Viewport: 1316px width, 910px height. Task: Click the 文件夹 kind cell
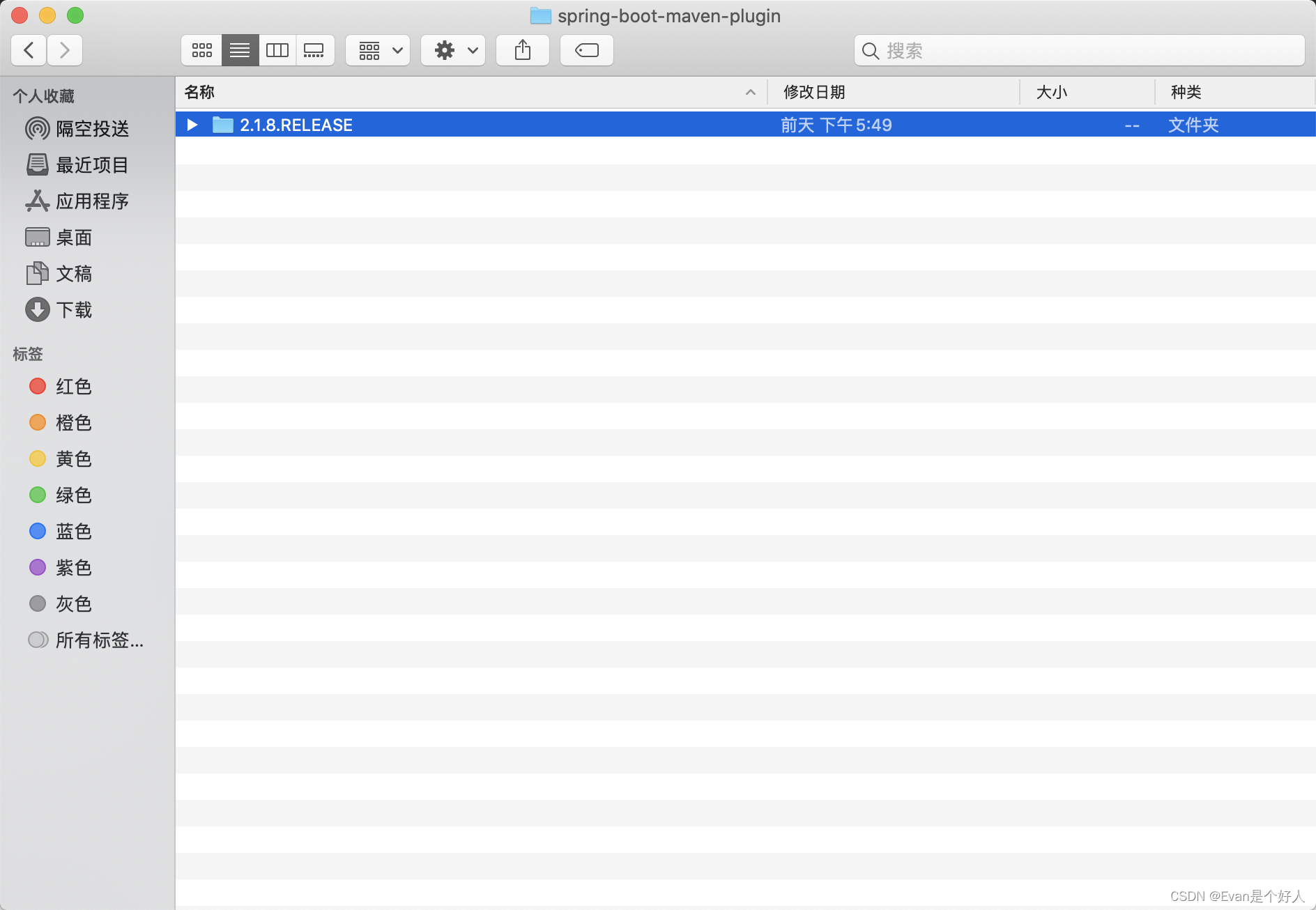[1193, 125]
